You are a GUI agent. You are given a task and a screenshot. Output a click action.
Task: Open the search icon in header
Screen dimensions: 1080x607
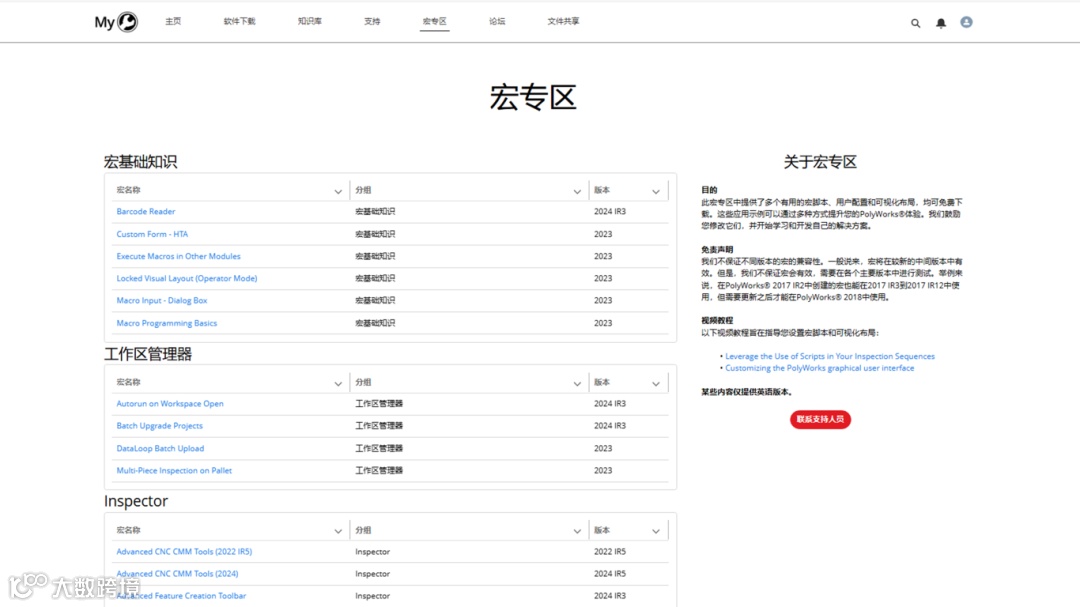pos(915,23)
